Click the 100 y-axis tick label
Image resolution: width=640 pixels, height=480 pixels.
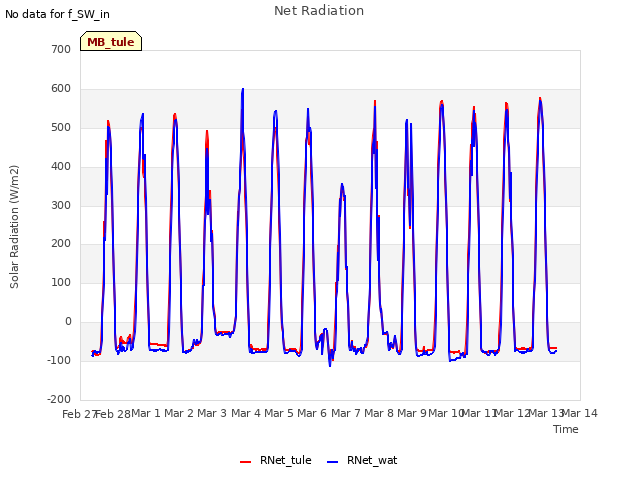click(61, 282)
